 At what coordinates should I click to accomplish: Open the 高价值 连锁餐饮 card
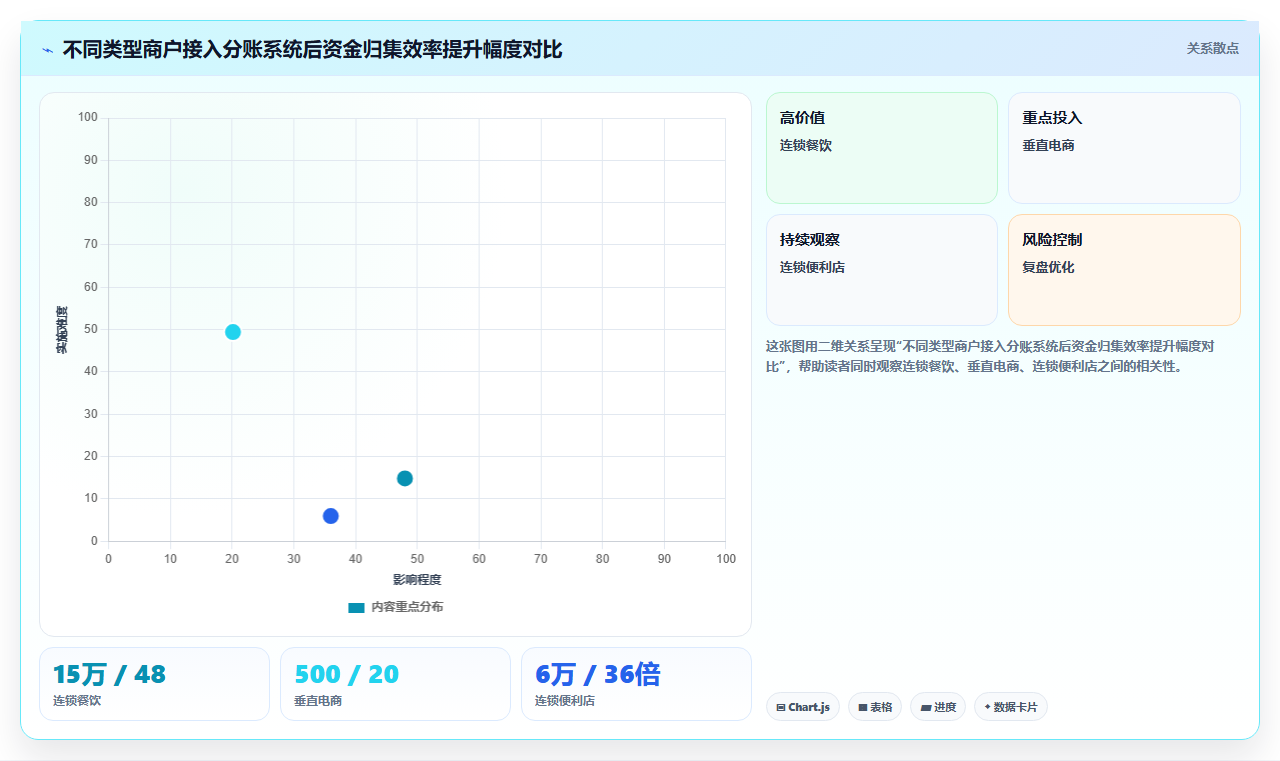881,148
